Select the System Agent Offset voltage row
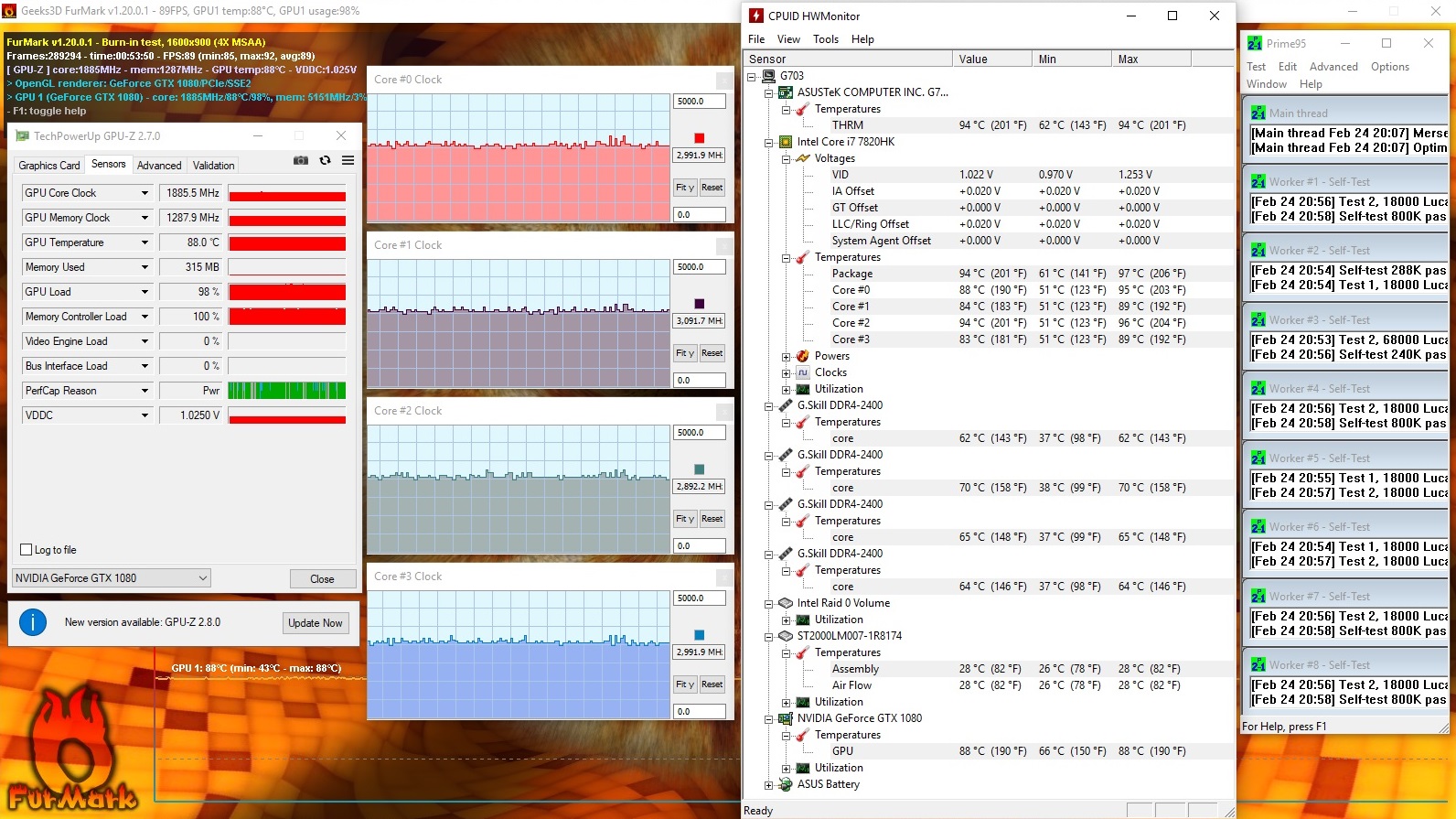Screen dimensions: 1456x819 point(990,241)
